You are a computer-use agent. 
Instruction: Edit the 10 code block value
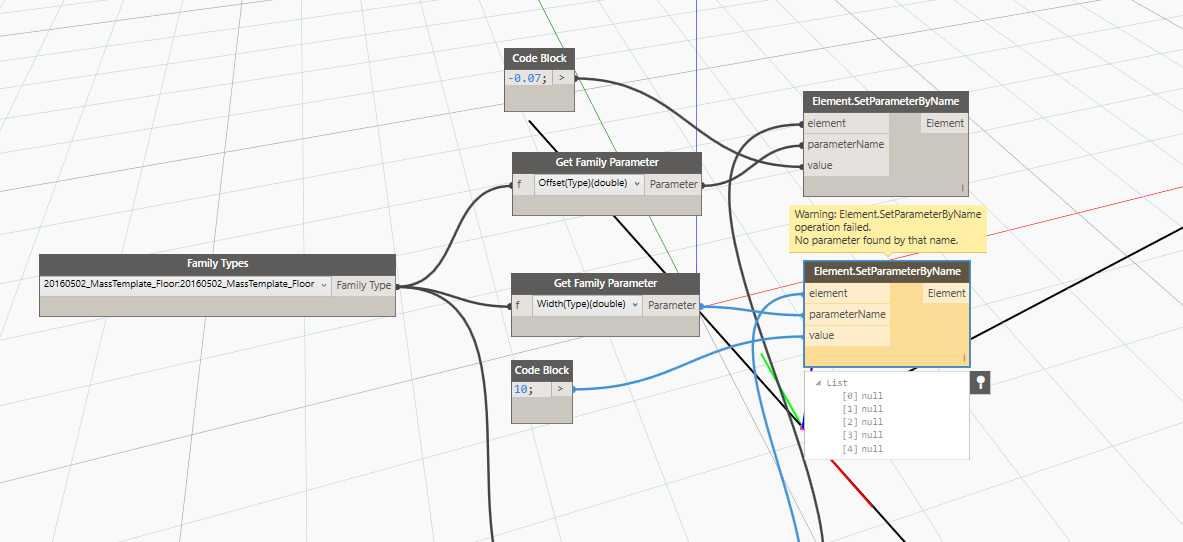(524, 390)
